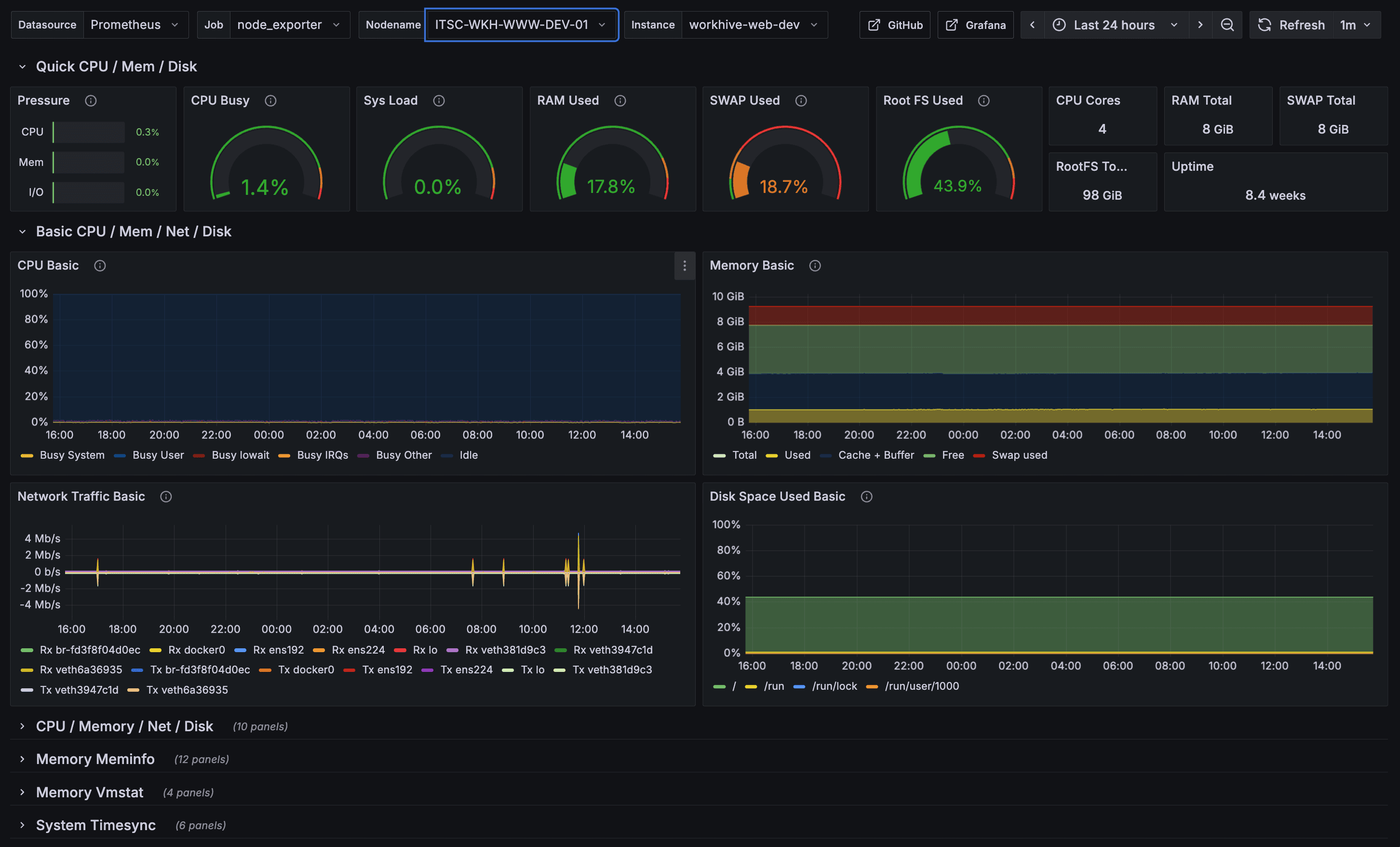Open the GitHub external link
Viewport: 1400px width, 847px height.
tap(895, 25)
